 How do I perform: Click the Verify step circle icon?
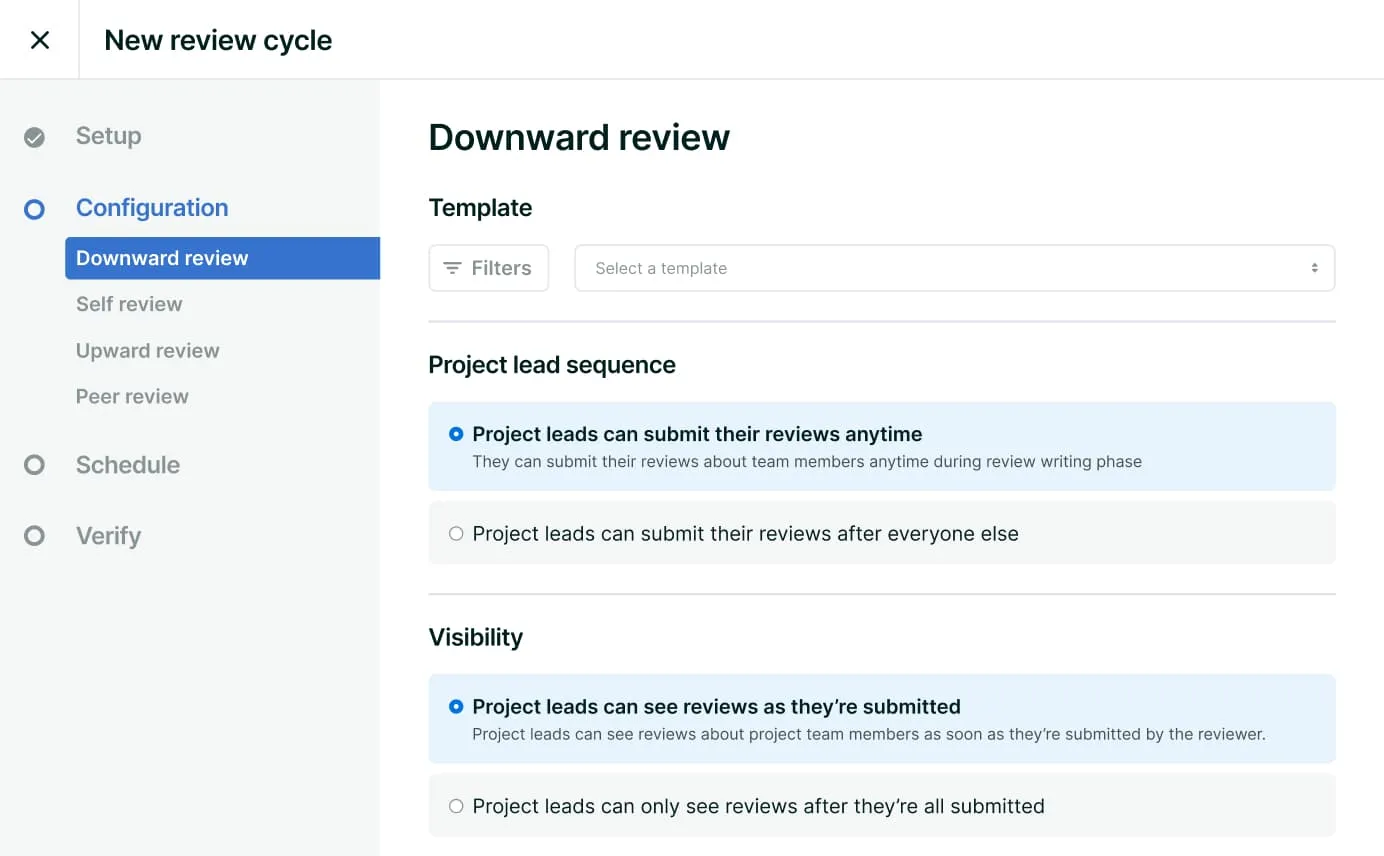(x=34, y=535)
